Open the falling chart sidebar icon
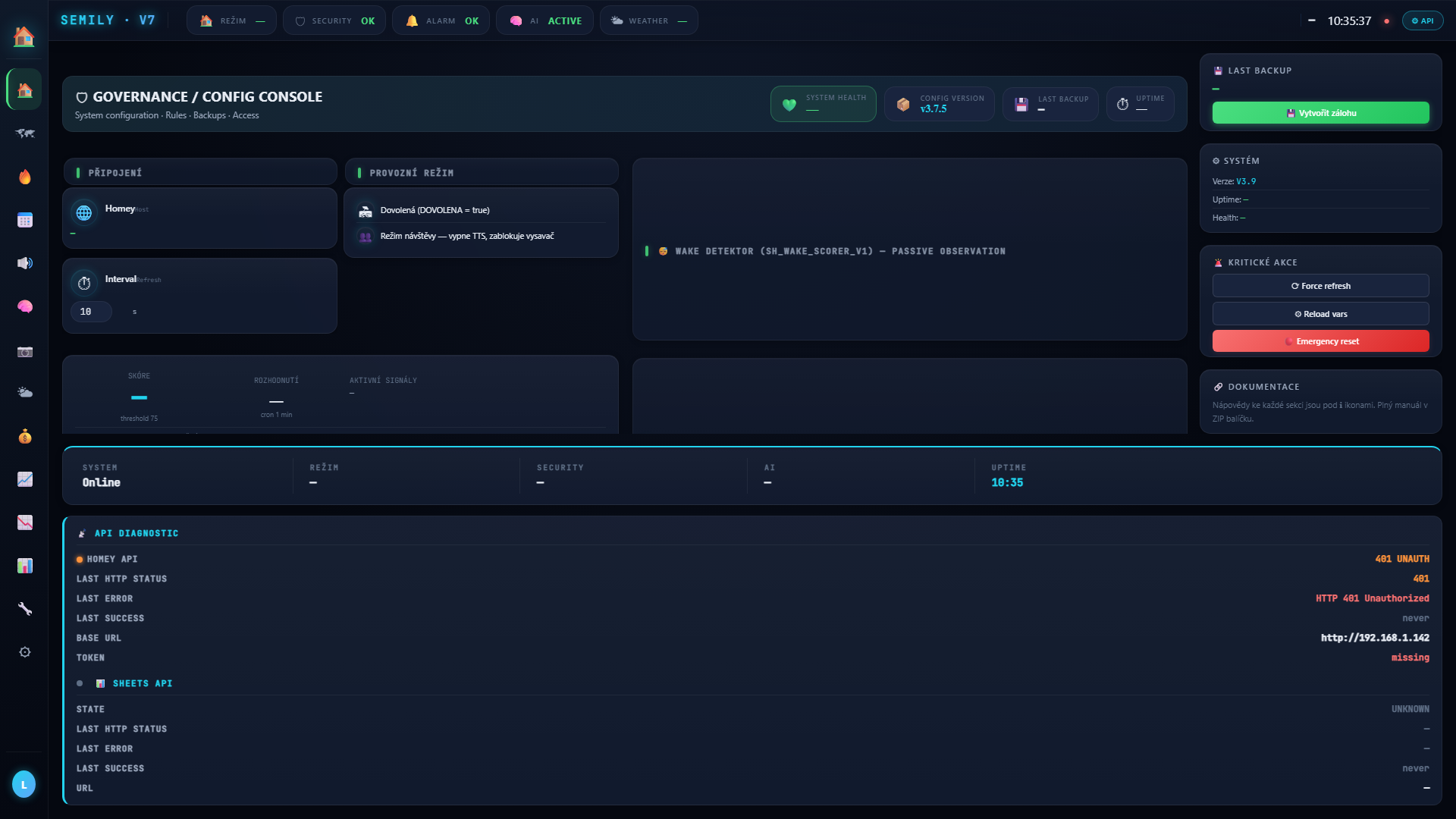1456x819 pixels. 24,522
